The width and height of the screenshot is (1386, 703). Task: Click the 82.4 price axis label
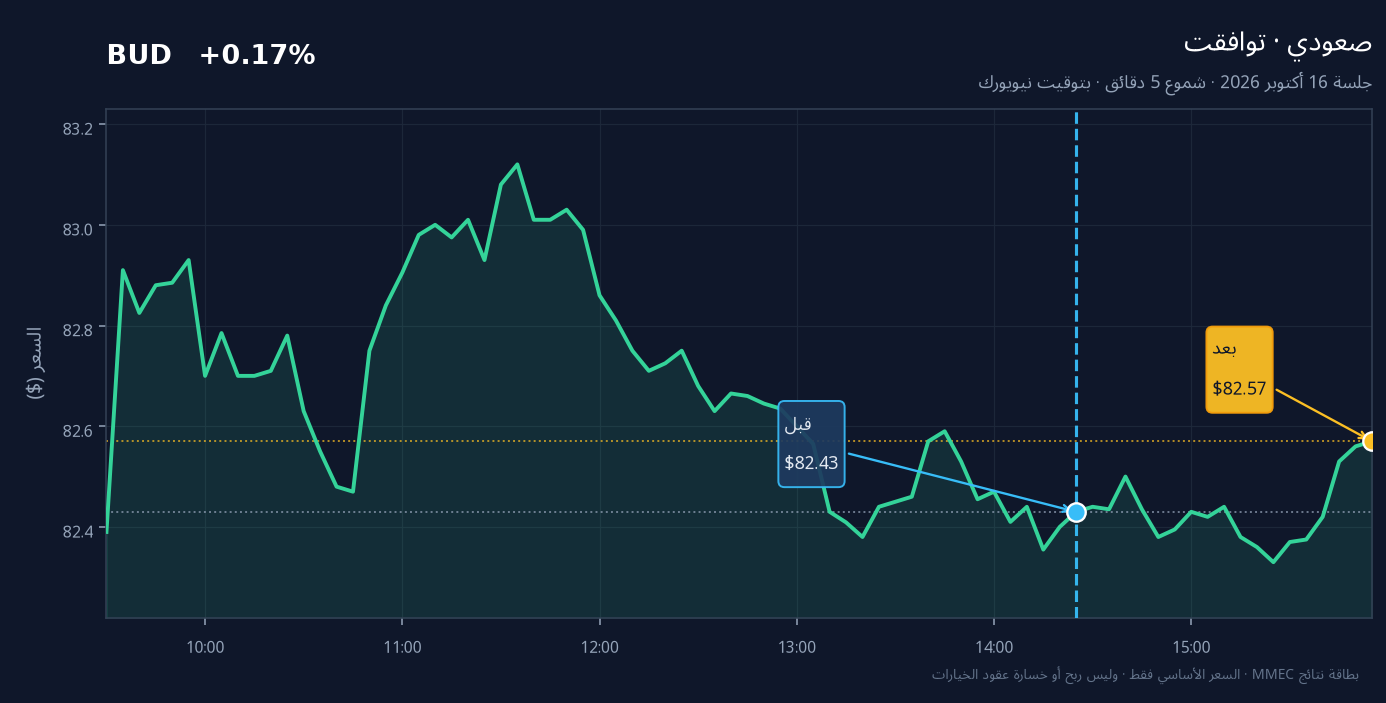pos(77,530)
